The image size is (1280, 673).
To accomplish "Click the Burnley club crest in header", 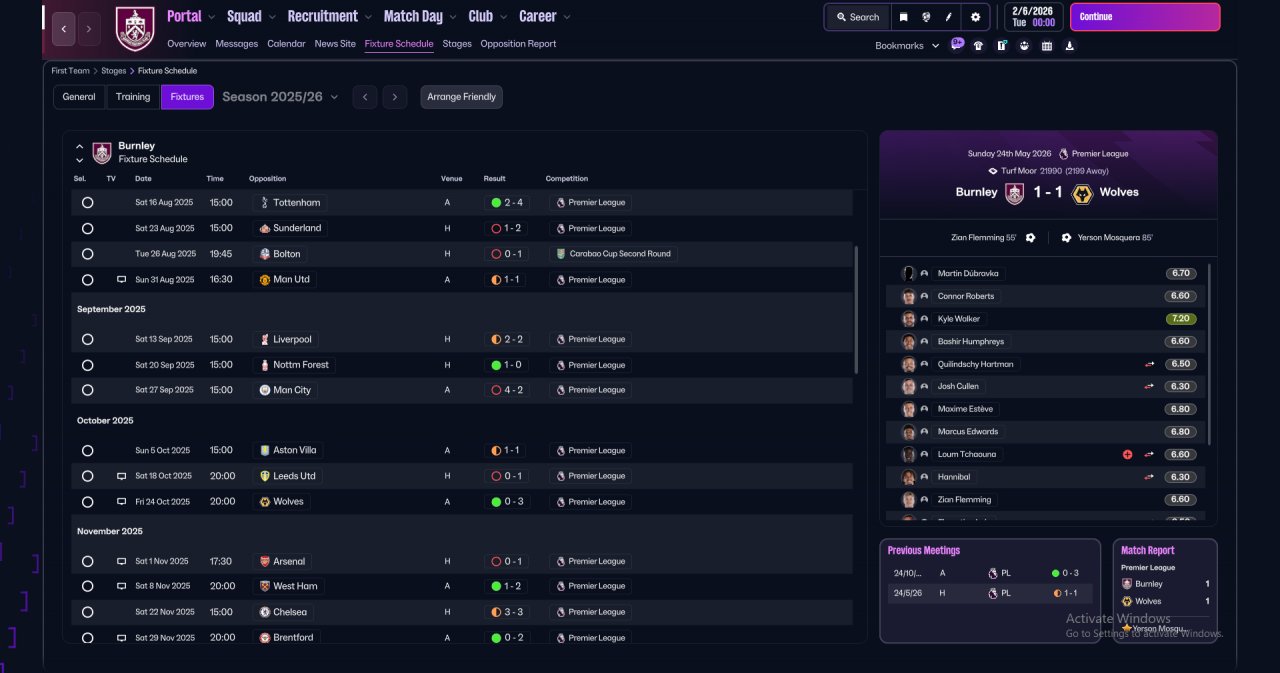I will click(135, 29).
